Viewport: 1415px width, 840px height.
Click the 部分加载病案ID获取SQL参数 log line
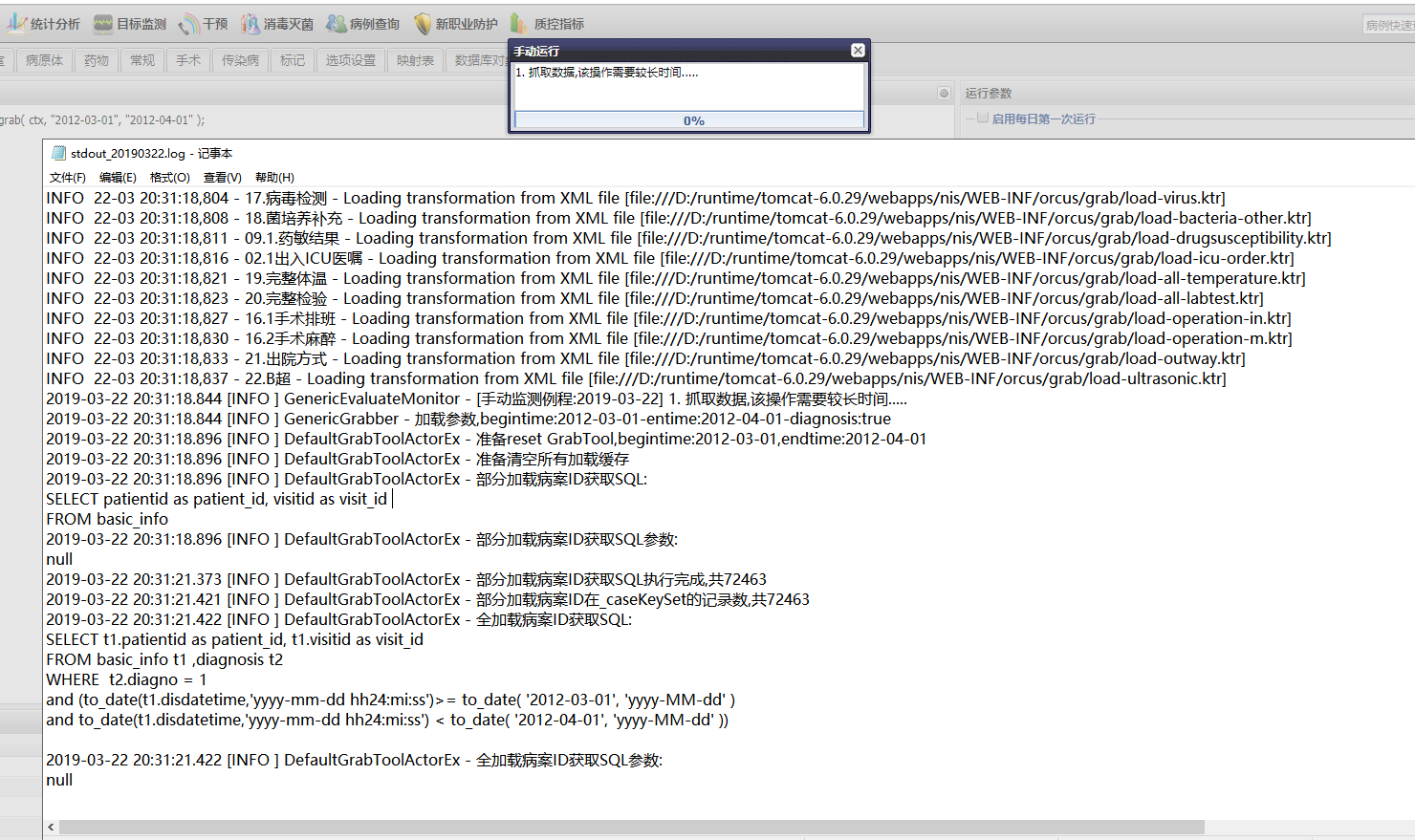(362, 539)
